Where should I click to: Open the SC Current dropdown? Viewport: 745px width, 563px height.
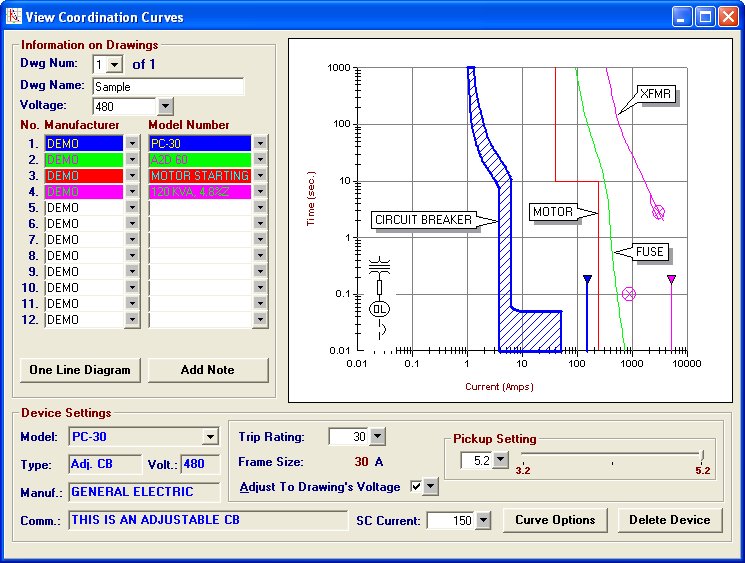[483, 520]
